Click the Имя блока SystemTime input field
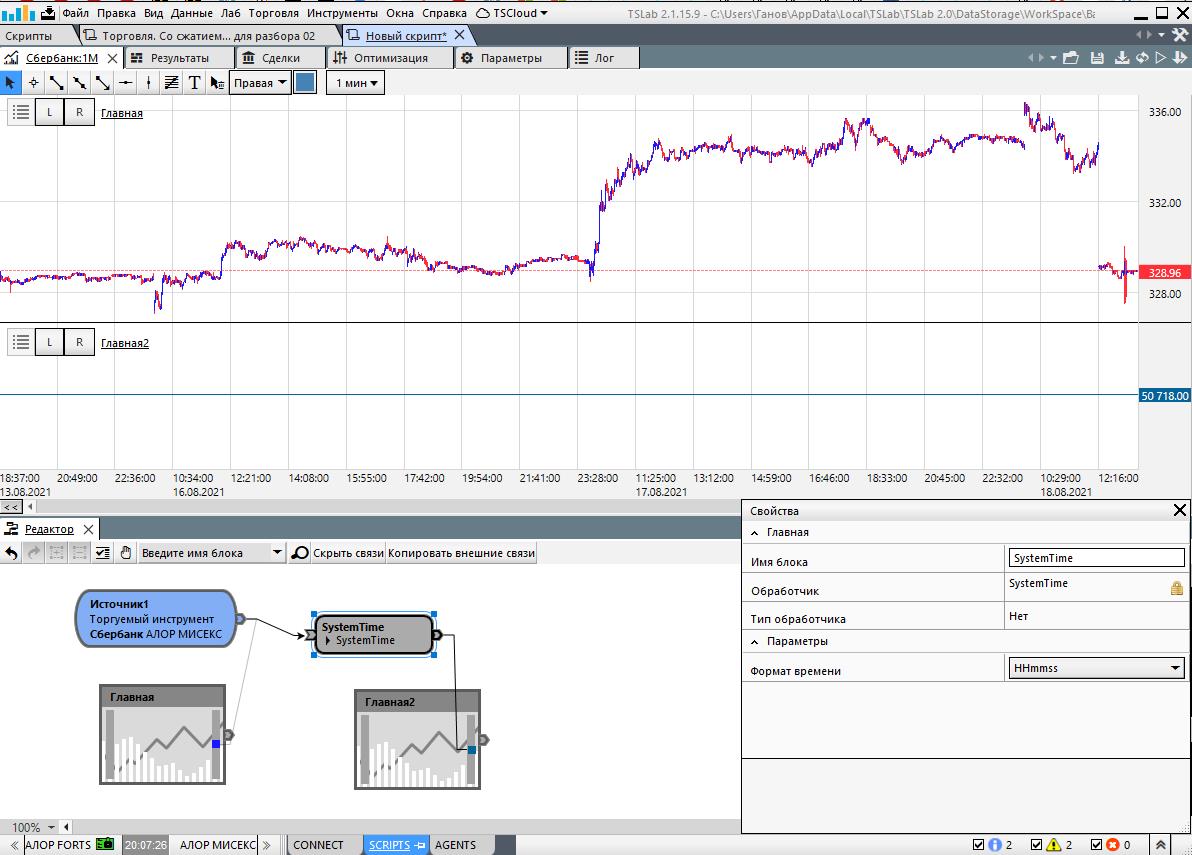Image resolution: width=1192 pixels, height=855 pixels. coord(1096,558)
